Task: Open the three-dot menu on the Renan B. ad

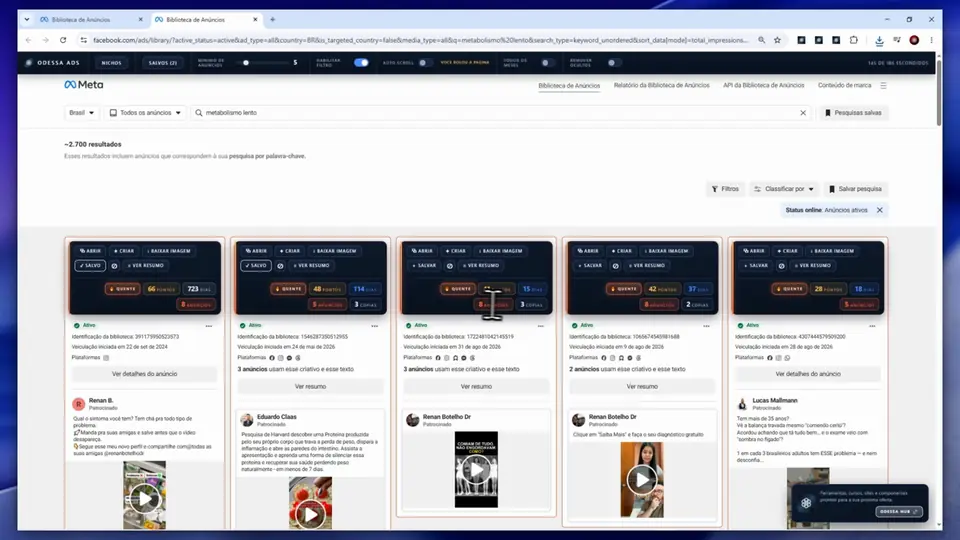Action: [209, 326]
